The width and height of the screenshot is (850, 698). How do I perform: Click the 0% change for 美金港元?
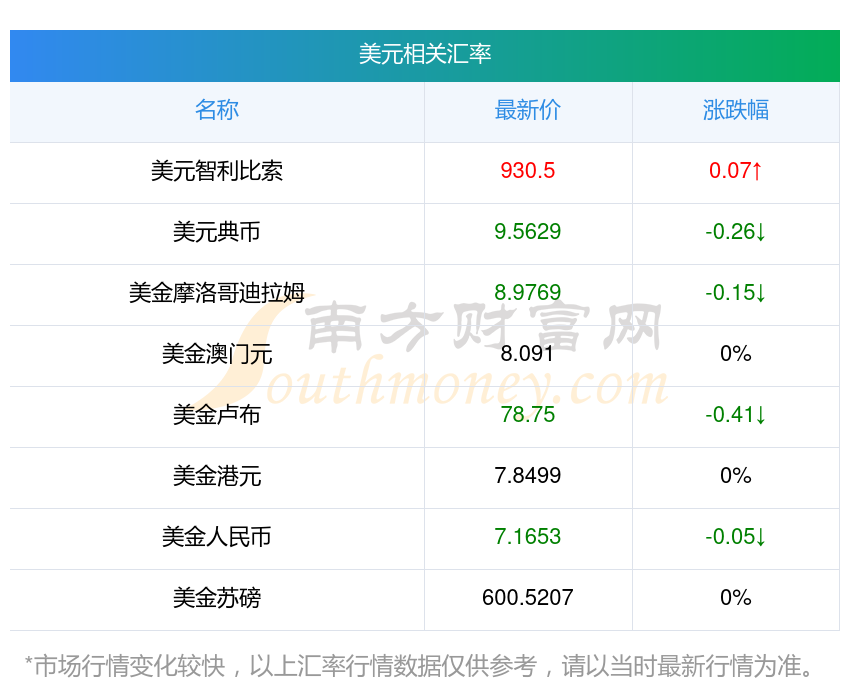coord(736,476)
